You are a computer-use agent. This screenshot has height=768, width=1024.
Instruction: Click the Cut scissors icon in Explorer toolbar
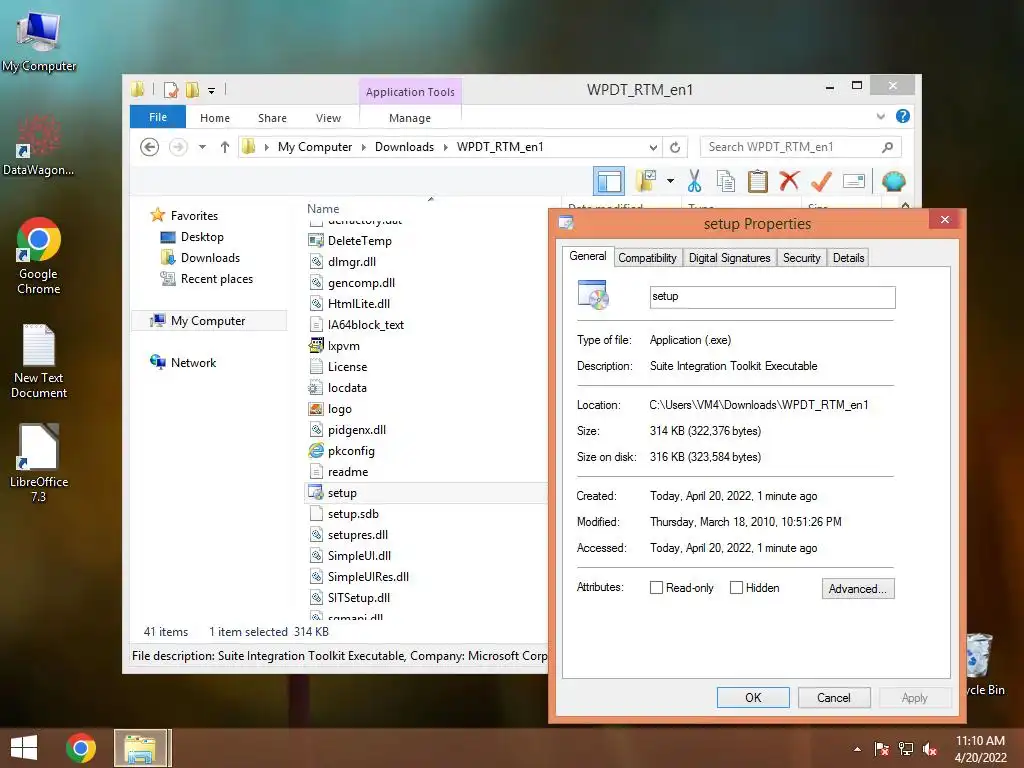(x=694, y=181)
